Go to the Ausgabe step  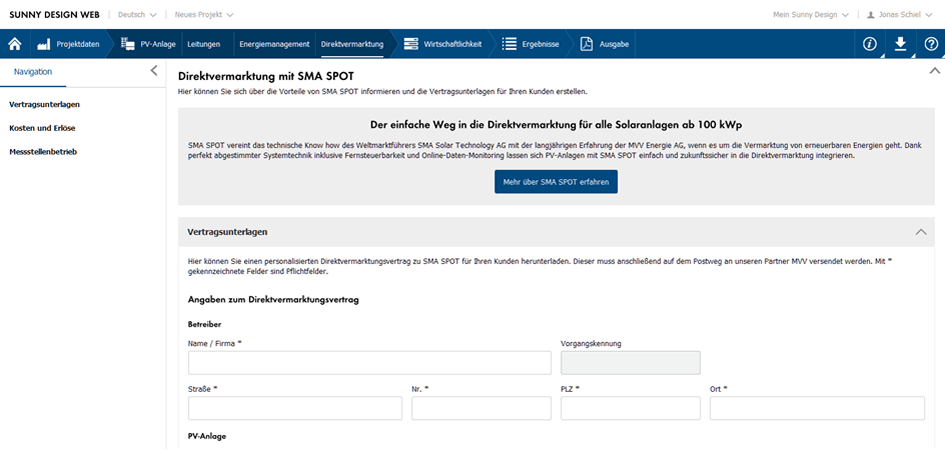click(605, 44)
